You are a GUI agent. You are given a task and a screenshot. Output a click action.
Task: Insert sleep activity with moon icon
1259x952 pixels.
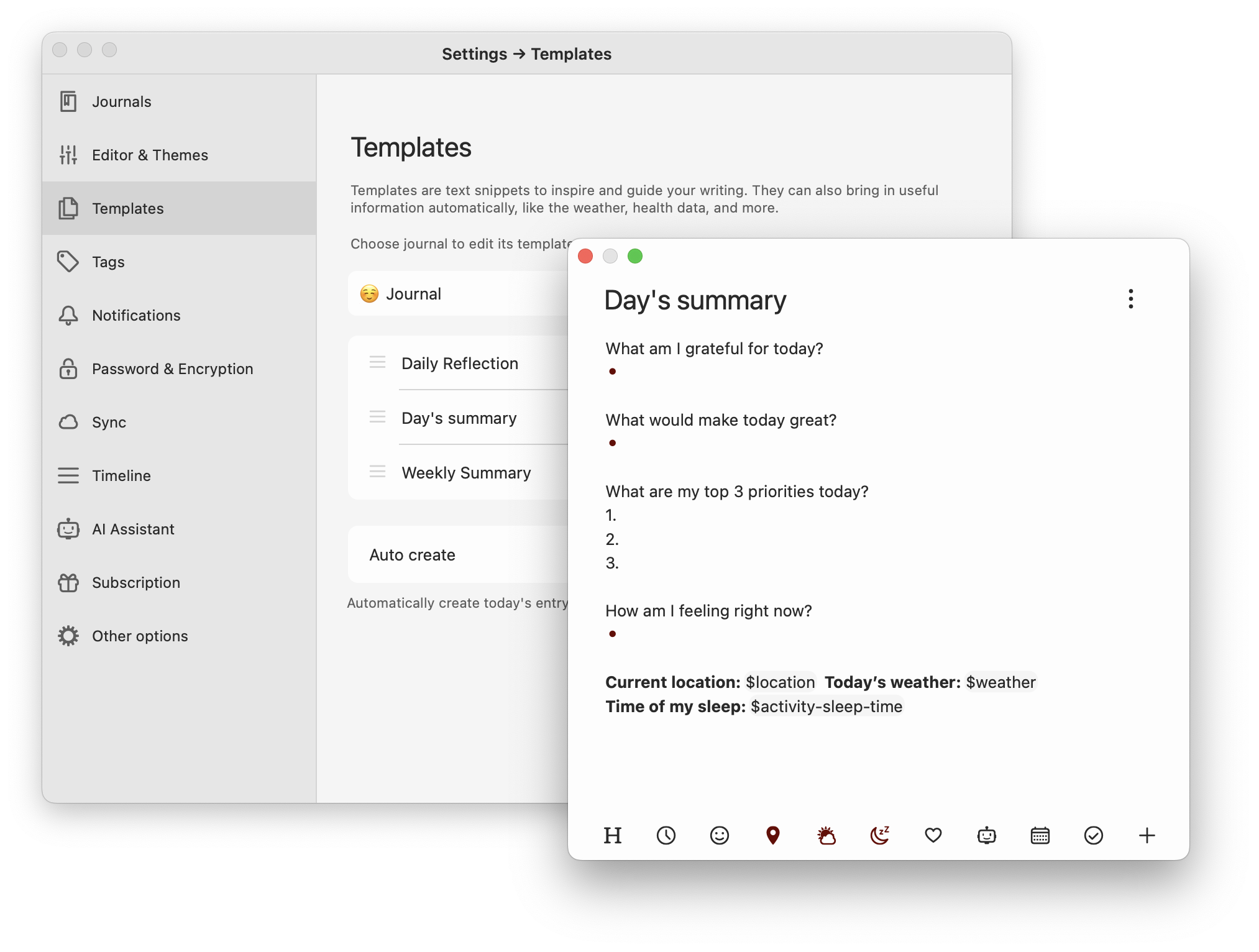click(880, 835)
